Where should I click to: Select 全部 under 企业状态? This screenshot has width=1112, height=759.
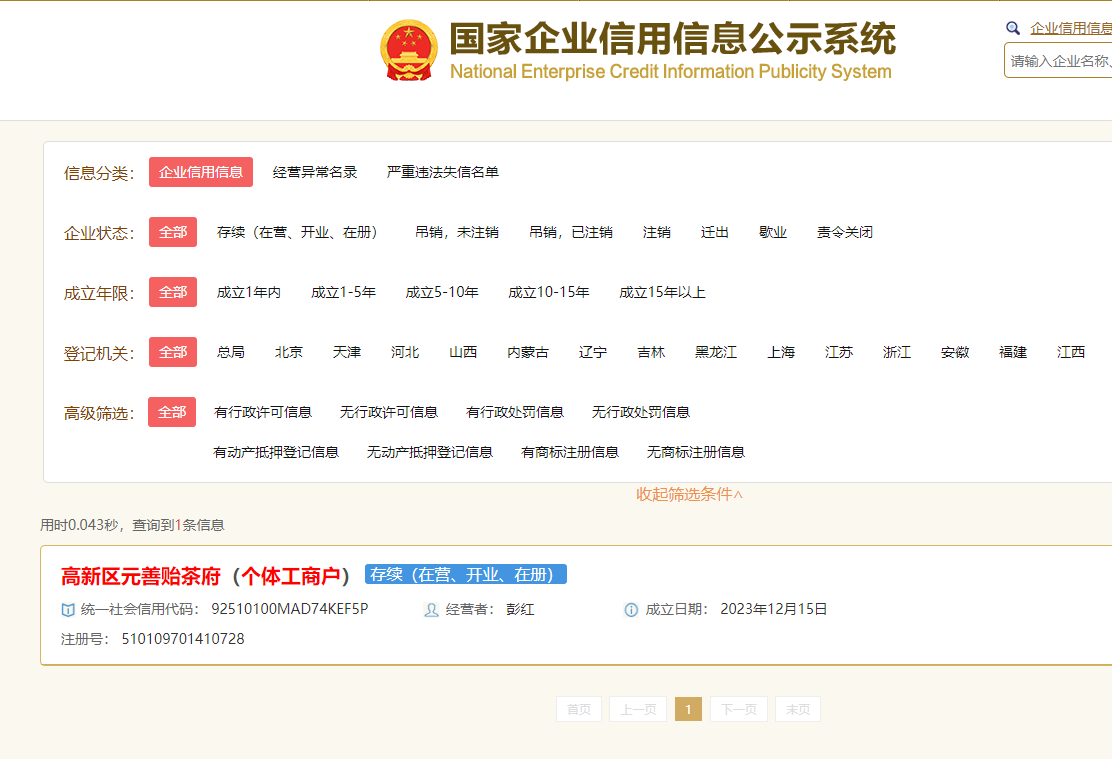point(173,232)
